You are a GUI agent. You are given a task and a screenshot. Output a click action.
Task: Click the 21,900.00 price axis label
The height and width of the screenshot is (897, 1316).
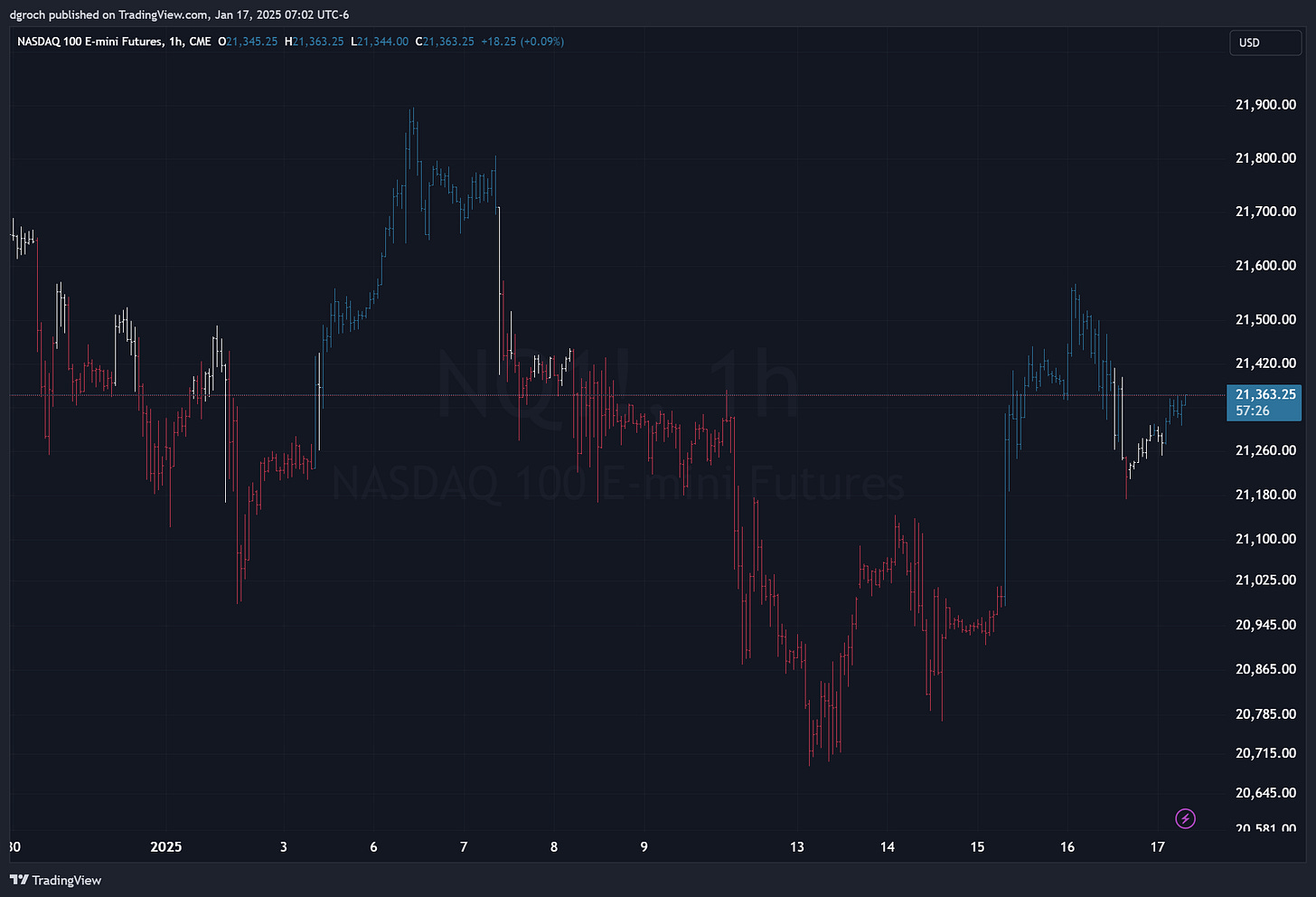(x=1265, y=105)
